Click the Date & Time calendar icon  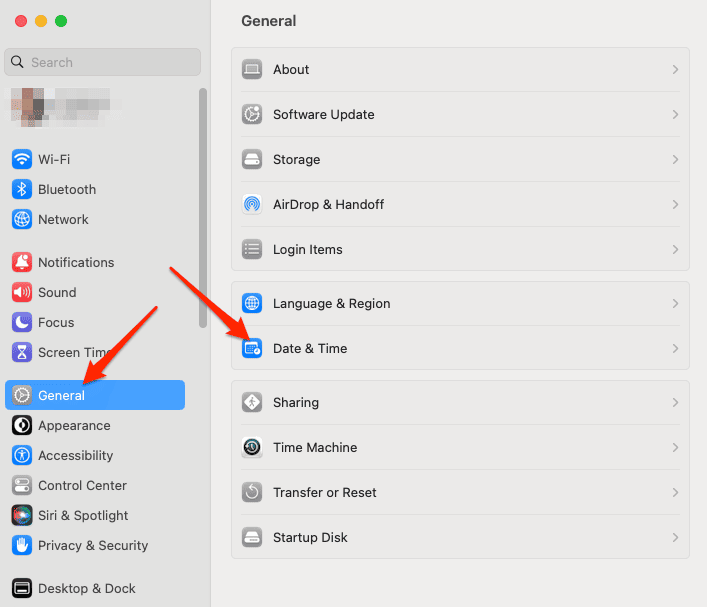click(x=252, y=348)
